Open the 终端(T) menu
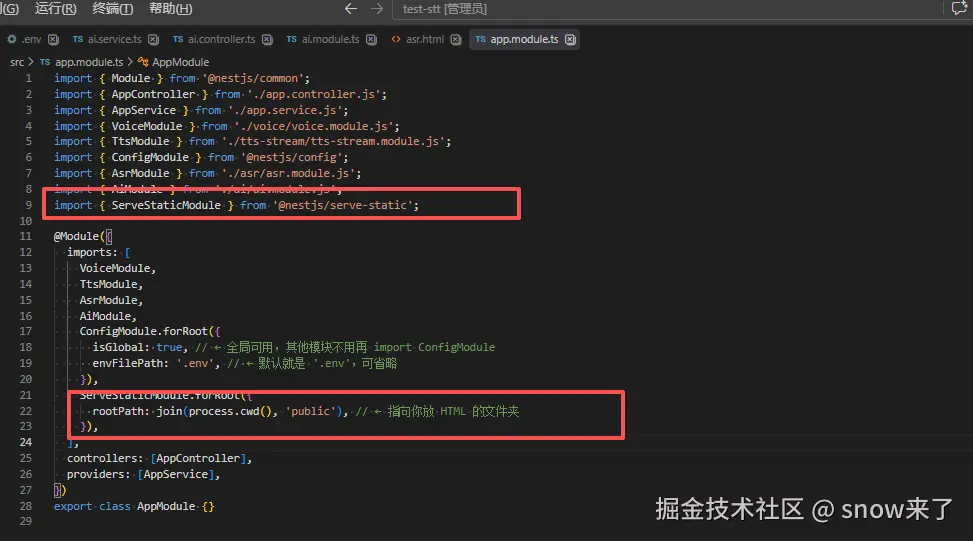The height and width of the screenshot is (541, 973). point(112,9)
